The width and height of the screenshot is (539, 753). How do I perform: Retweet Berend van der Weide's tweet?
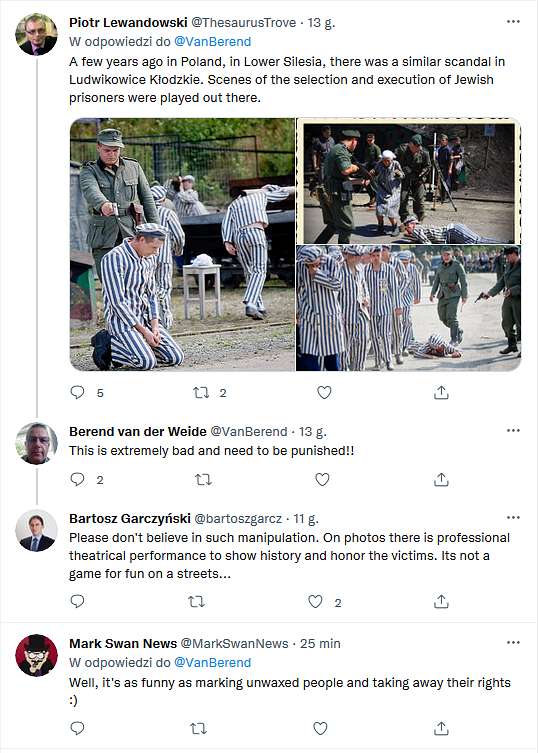pos(203,479)
